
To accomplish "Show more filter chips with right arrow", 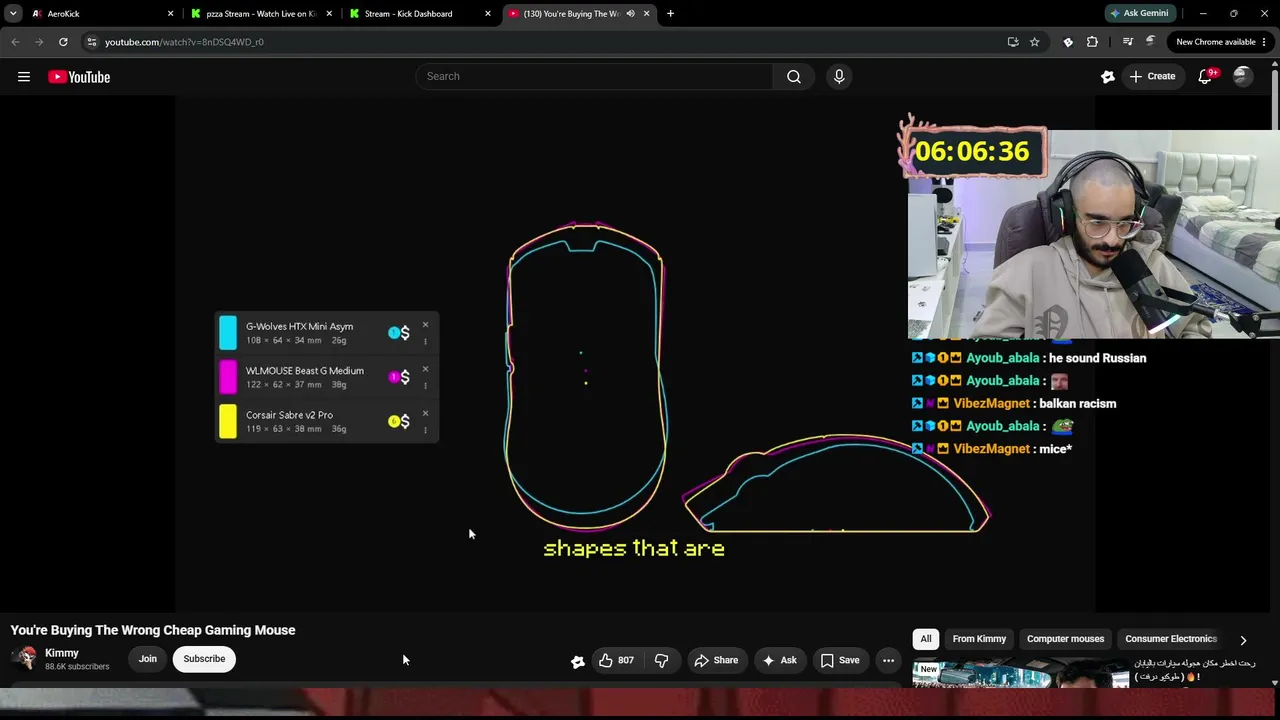I will (x=1243, y=640).
